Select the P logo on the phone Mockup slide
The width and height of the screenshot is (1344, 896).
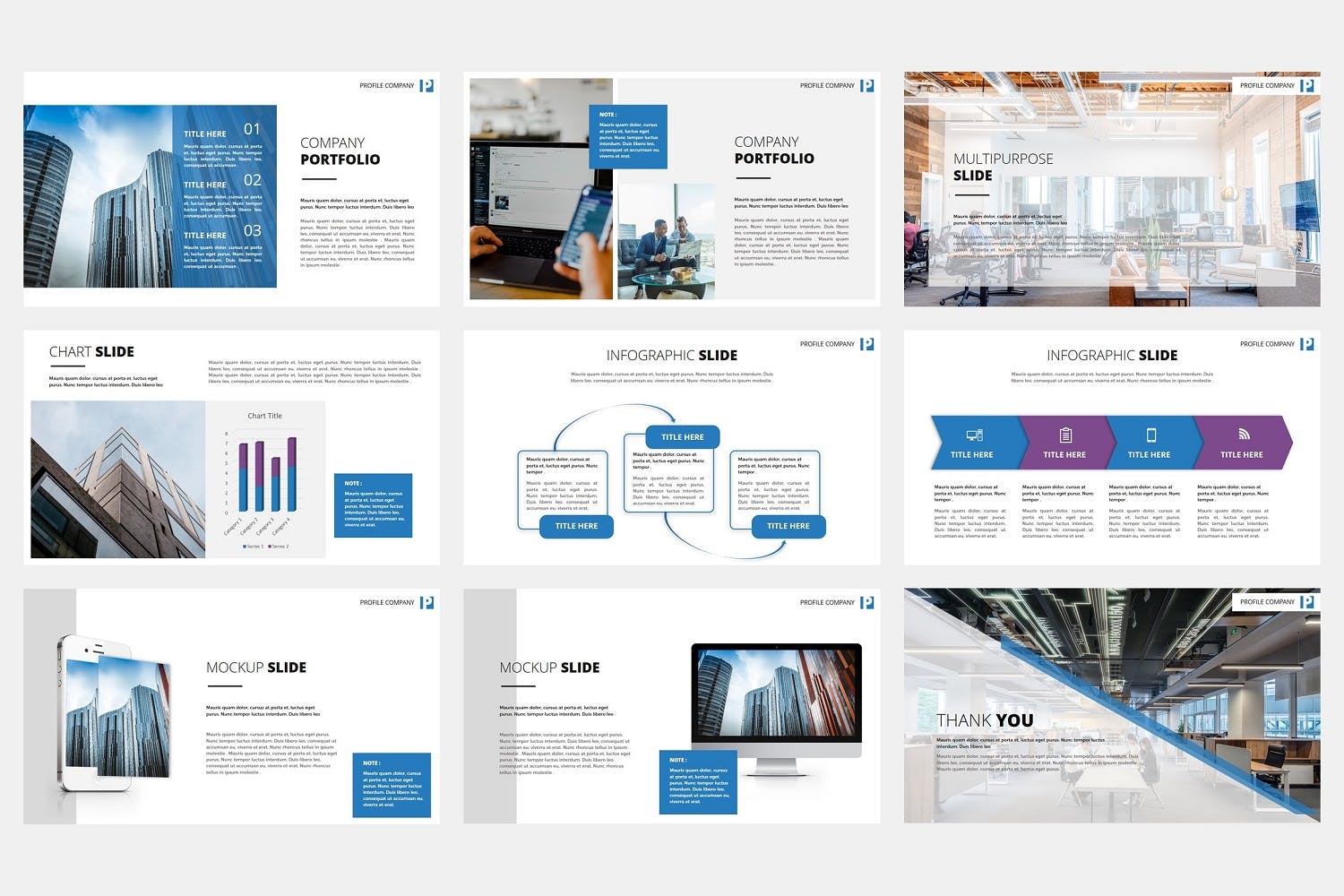[x=427, y=602]
